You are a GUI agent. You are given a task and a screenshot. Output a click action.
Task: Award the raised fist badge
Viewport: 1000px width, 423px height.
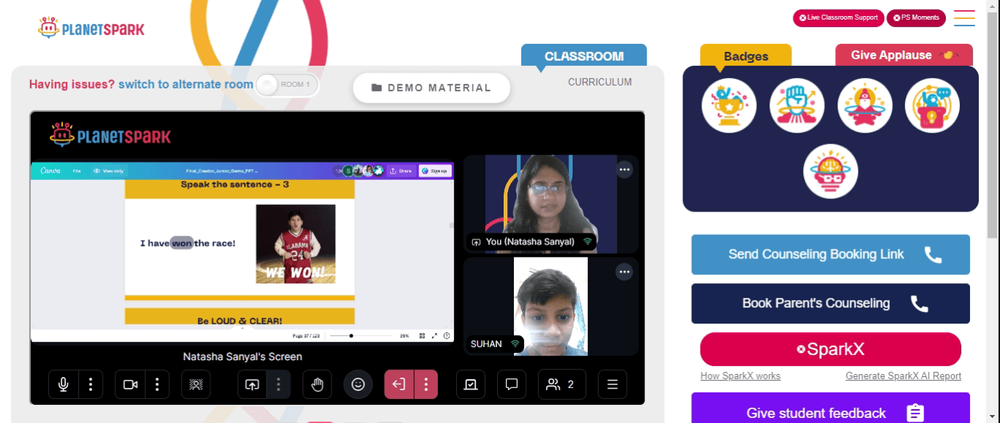tap(797, 105)
